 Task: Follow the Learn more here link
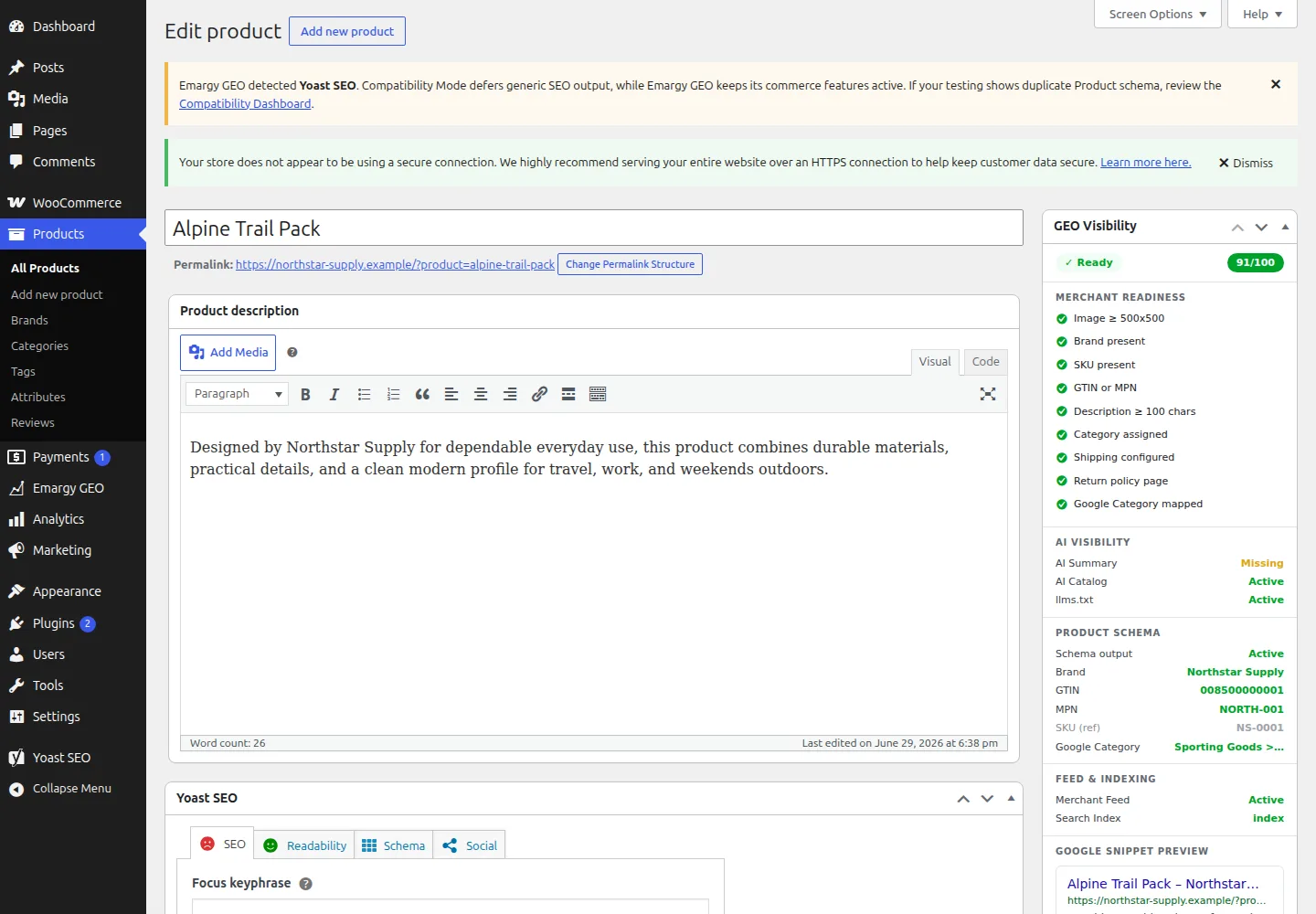1145,163
